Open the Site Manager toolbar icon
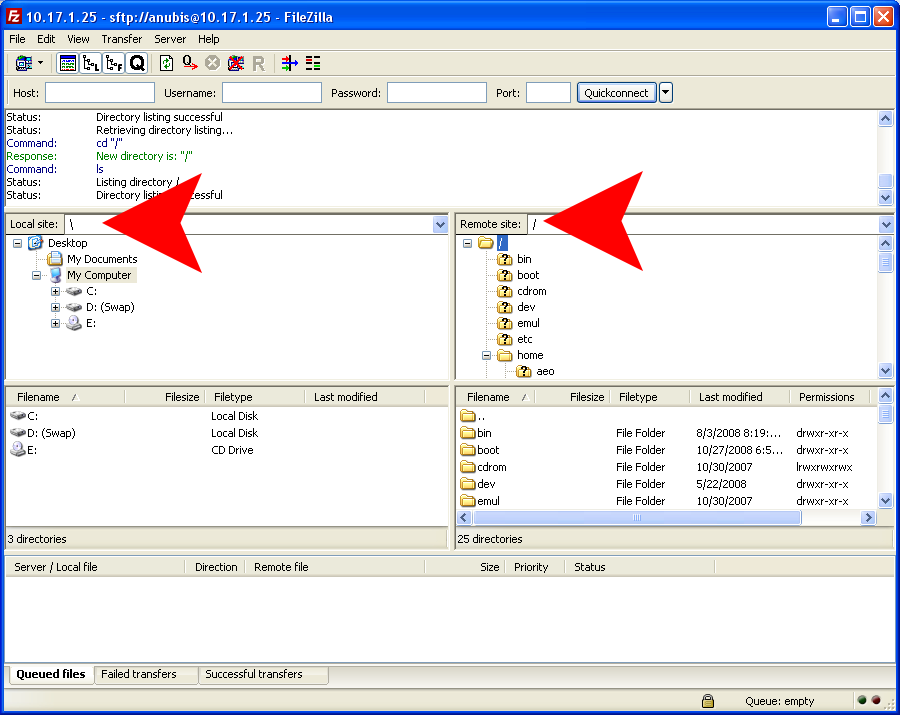 (24, 63)
